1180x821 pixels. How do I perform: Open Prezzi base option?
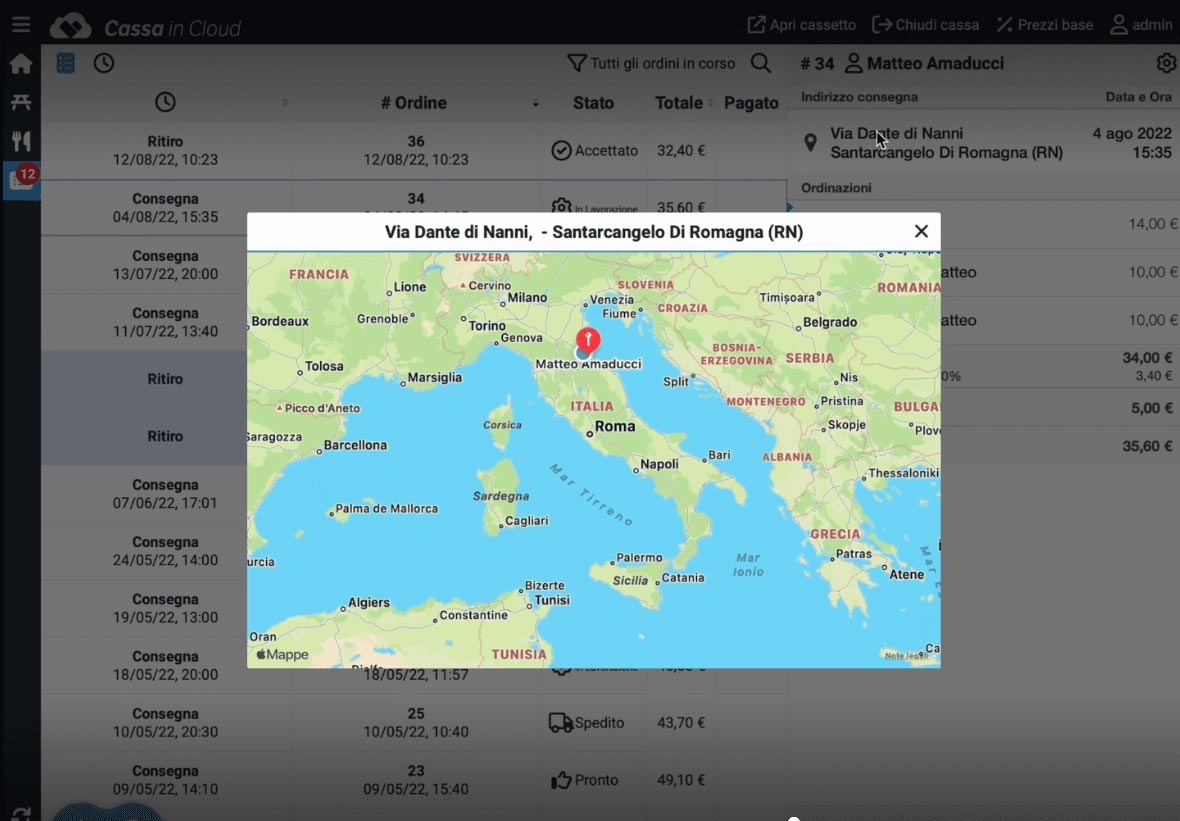pyautogui.click(x=1045, y=25)
